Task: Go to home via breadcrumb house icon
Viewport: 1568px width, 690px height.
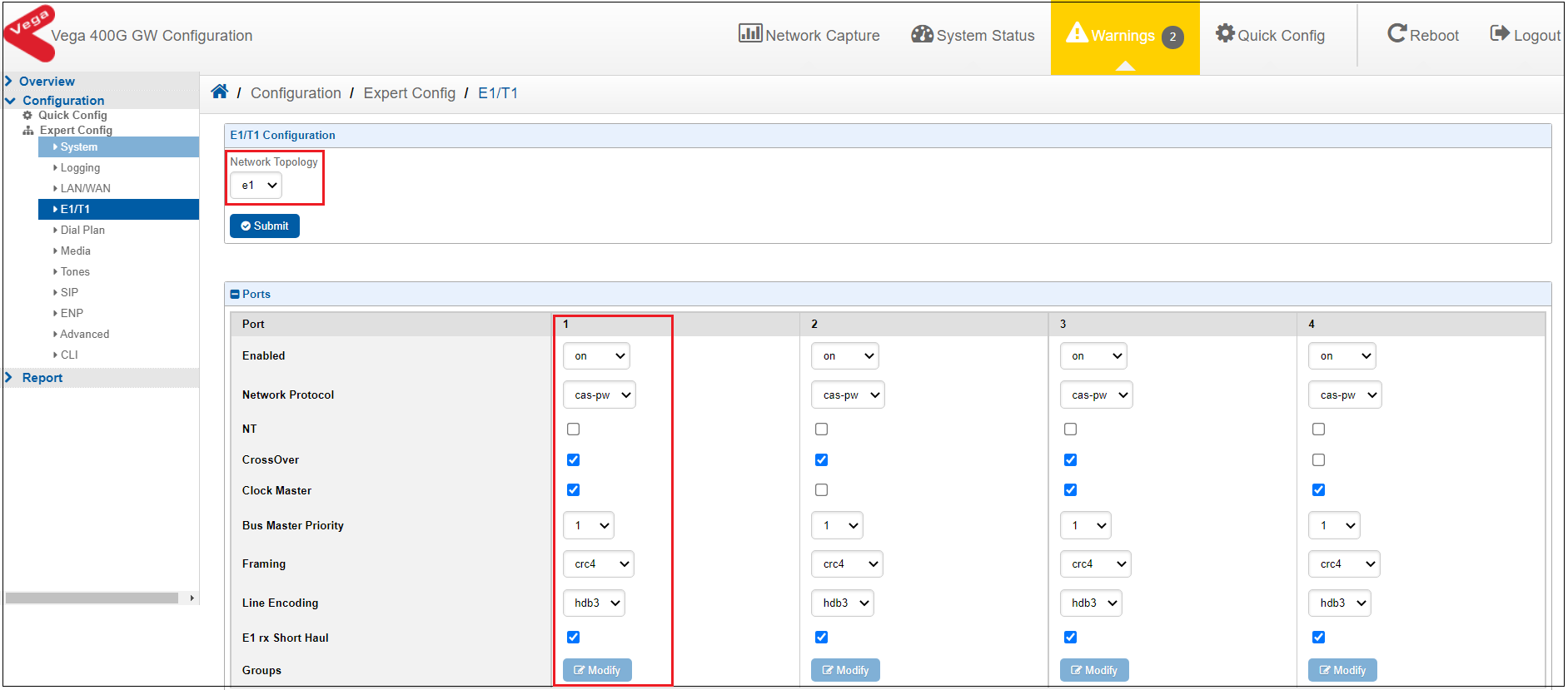Action: (x=219, y=92)
